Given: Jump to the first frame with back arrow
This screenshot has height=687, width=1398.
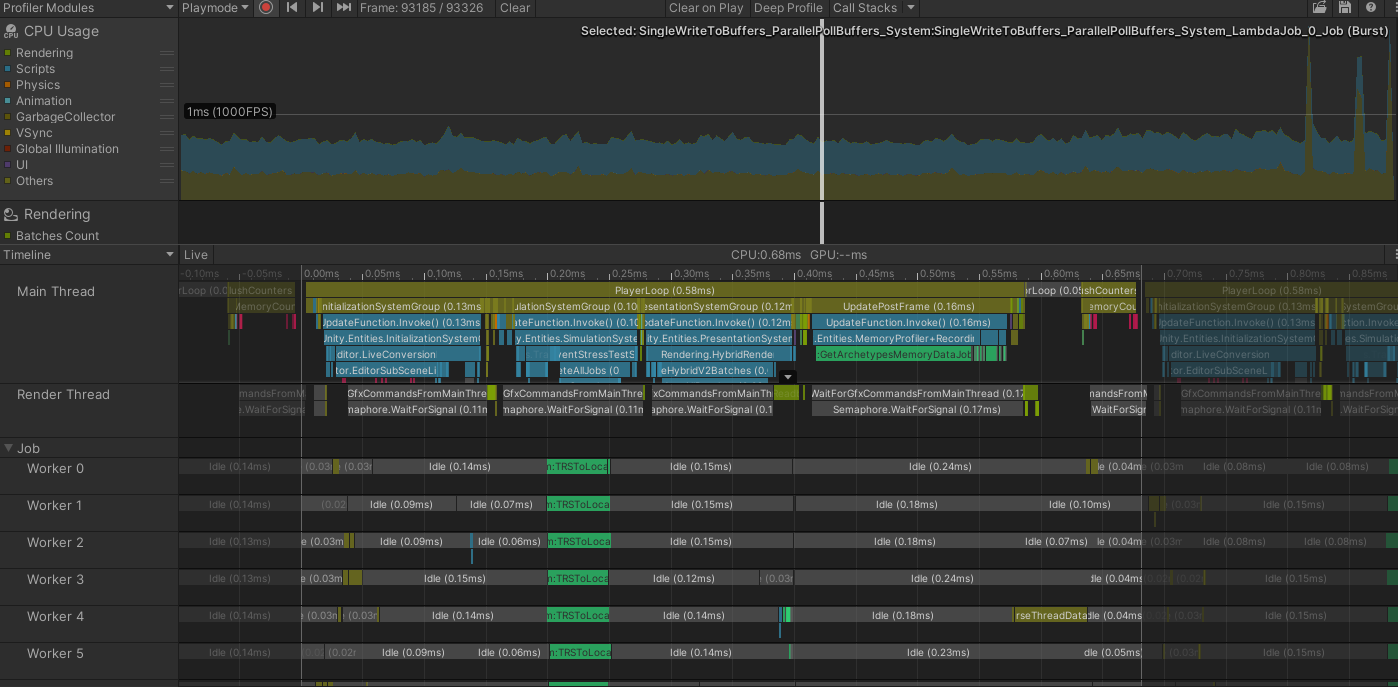Looking at the screenshot, I should point(291,8).
